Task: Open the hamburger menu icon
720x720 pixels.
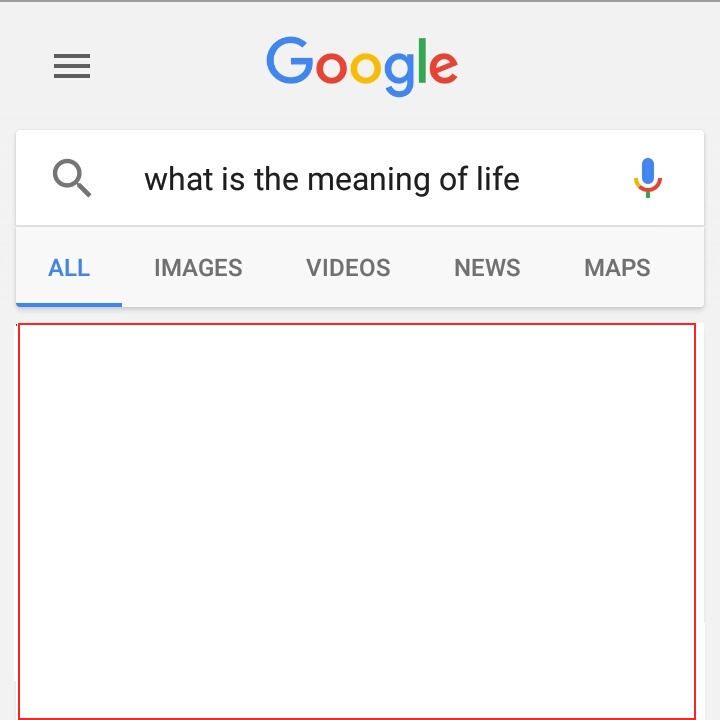Action: pyautogui.click(x=72, y=66)
